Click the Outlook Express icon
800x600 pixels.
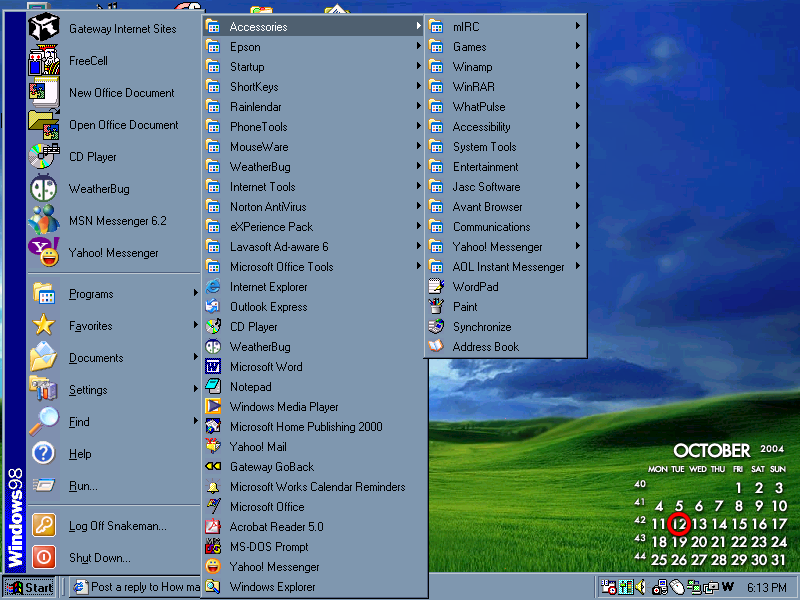pos(213,307)
